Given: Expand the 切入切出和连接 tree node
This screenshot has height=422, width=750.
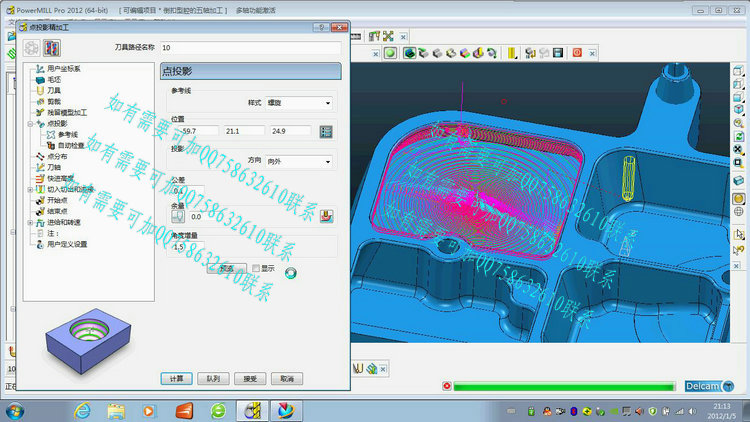Looking at the screenshot, I should (x=30, y=190).
